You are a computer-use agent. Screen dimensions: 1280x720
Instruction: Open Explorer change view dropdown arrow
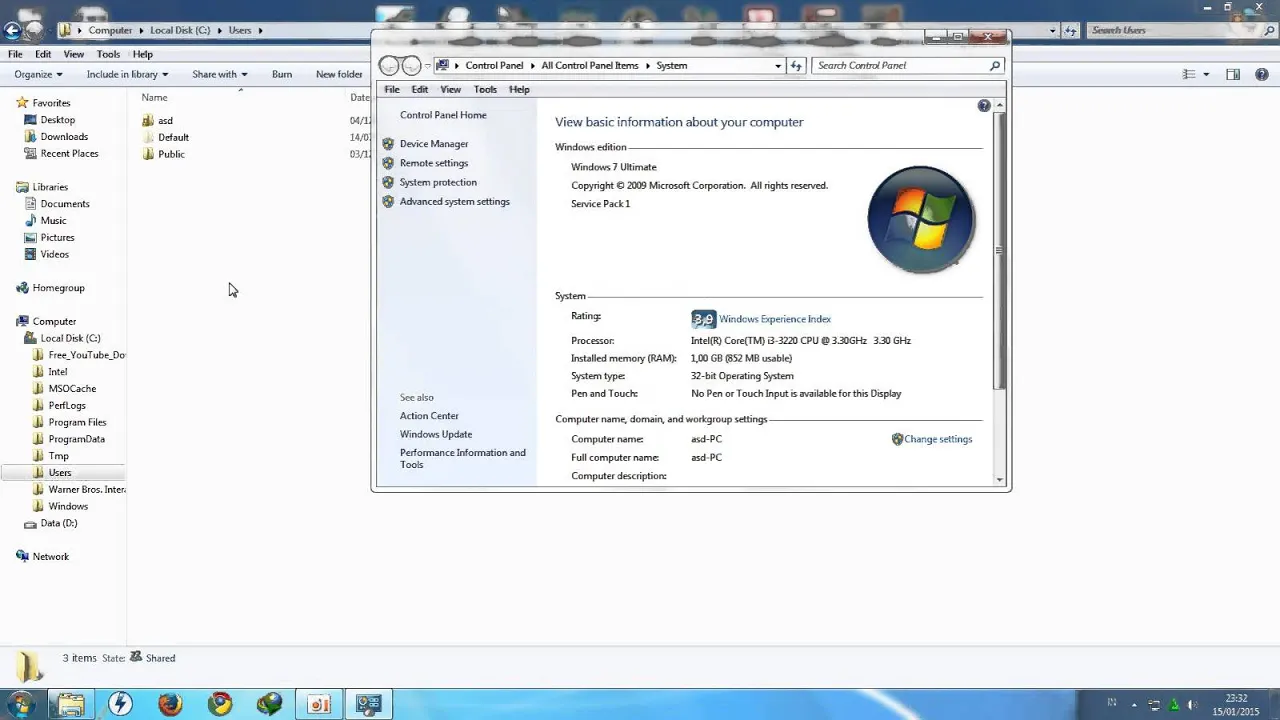(x=1206, y=74)
